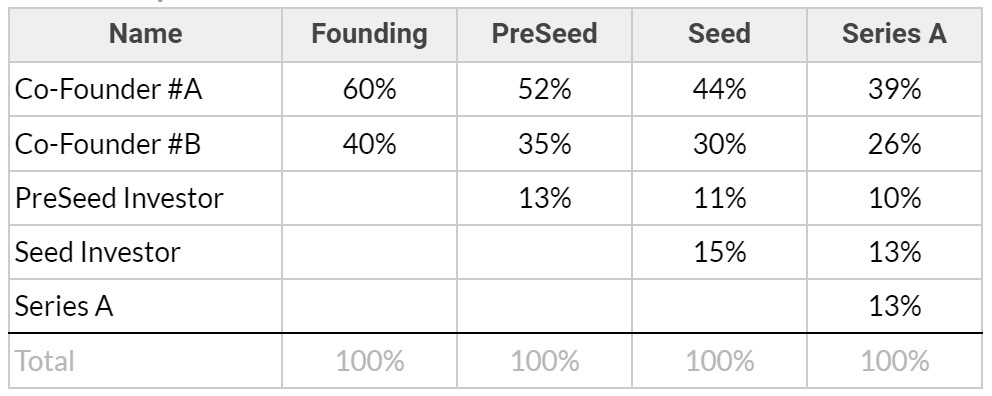Click the Name column header

pyautogui.click(x=146, y=34)
